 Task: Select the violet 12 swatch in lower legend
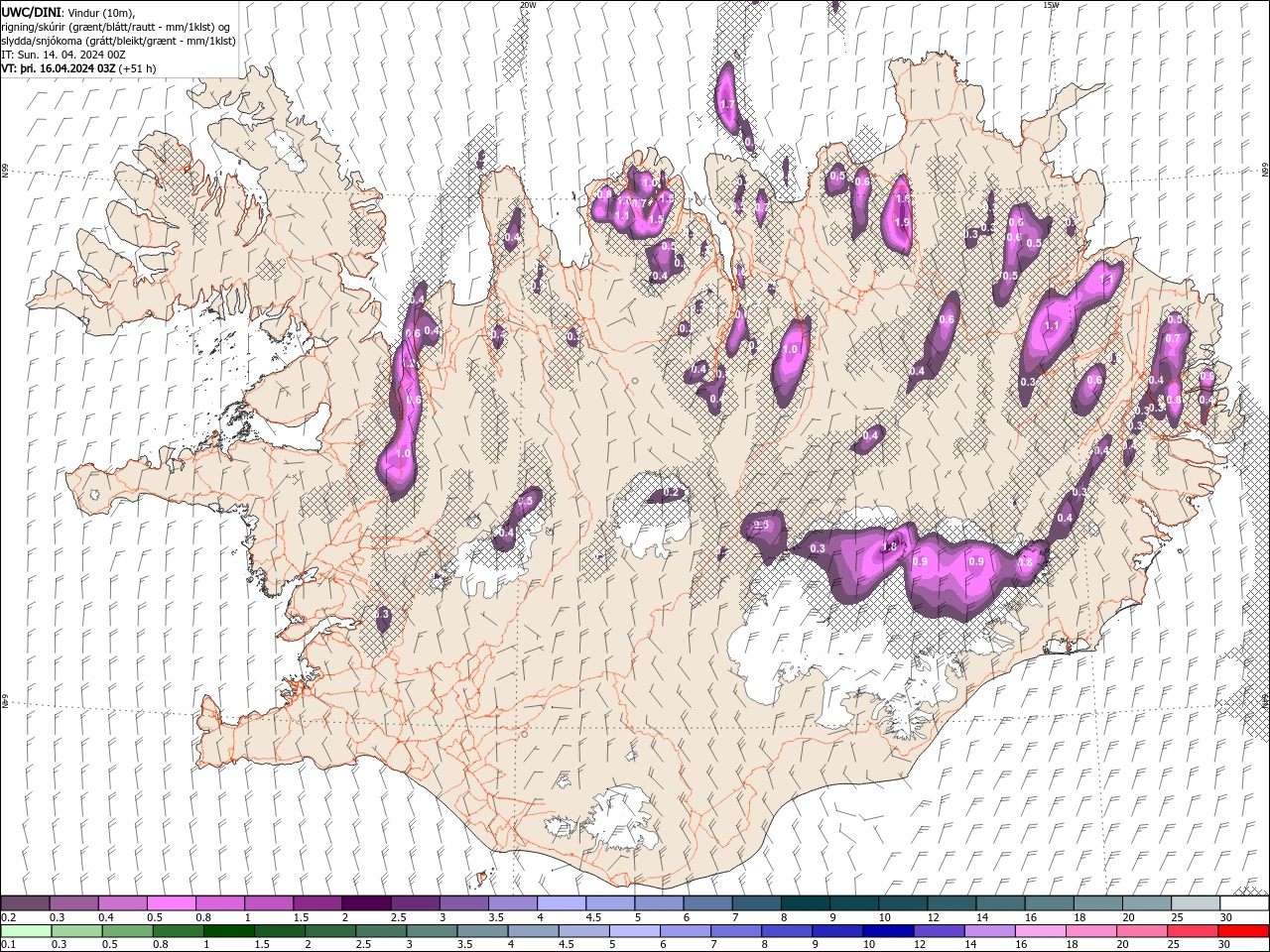[x=939, y=931]
